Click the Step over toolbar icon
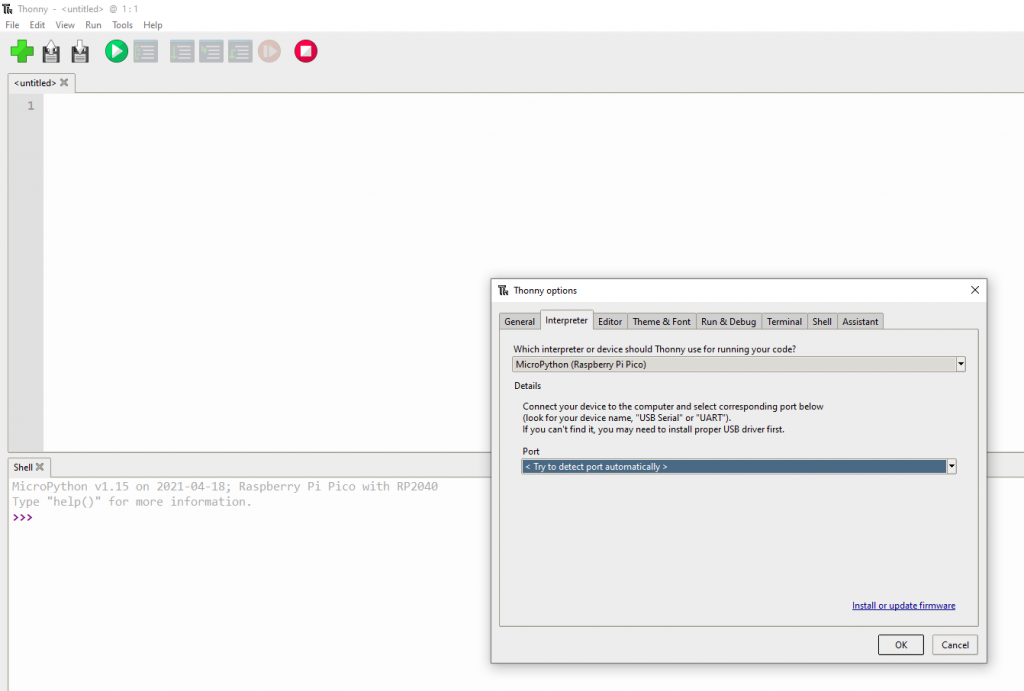Viewport: 1024px width, 691px height. click(182, 51)
